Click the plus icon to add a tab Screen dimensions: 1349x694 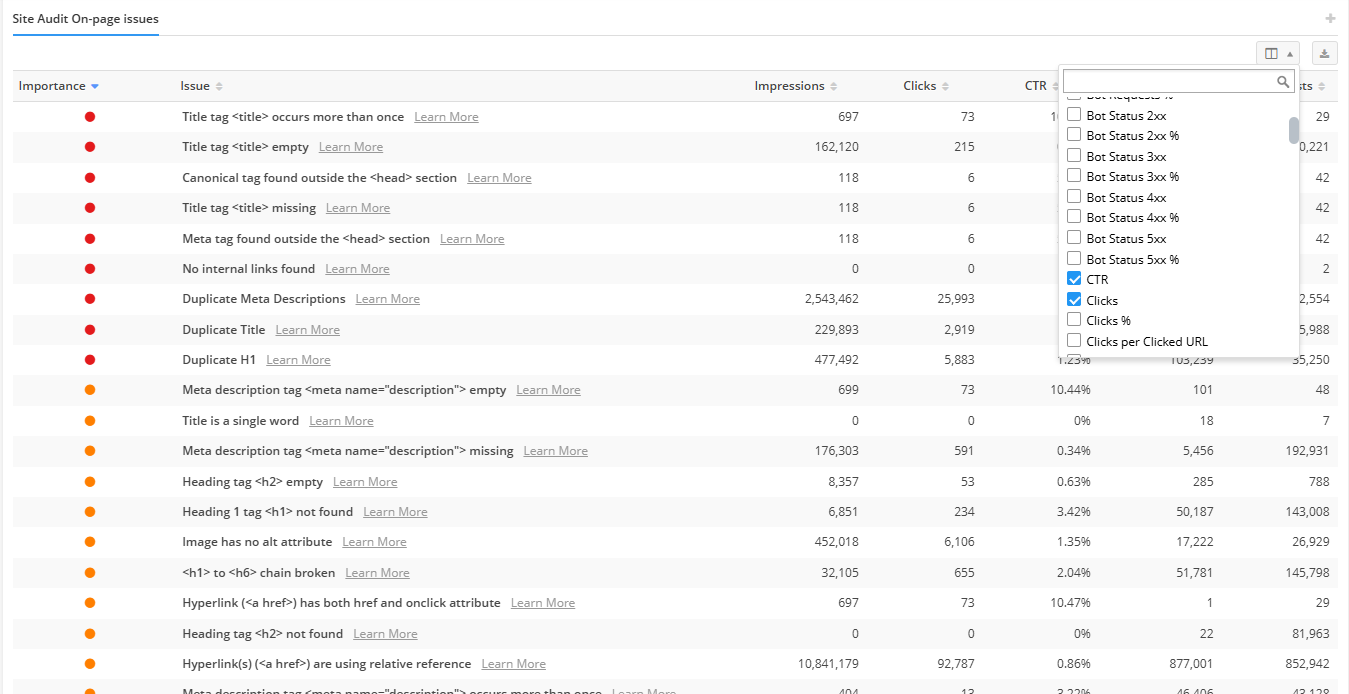[x=1329, y=19]
